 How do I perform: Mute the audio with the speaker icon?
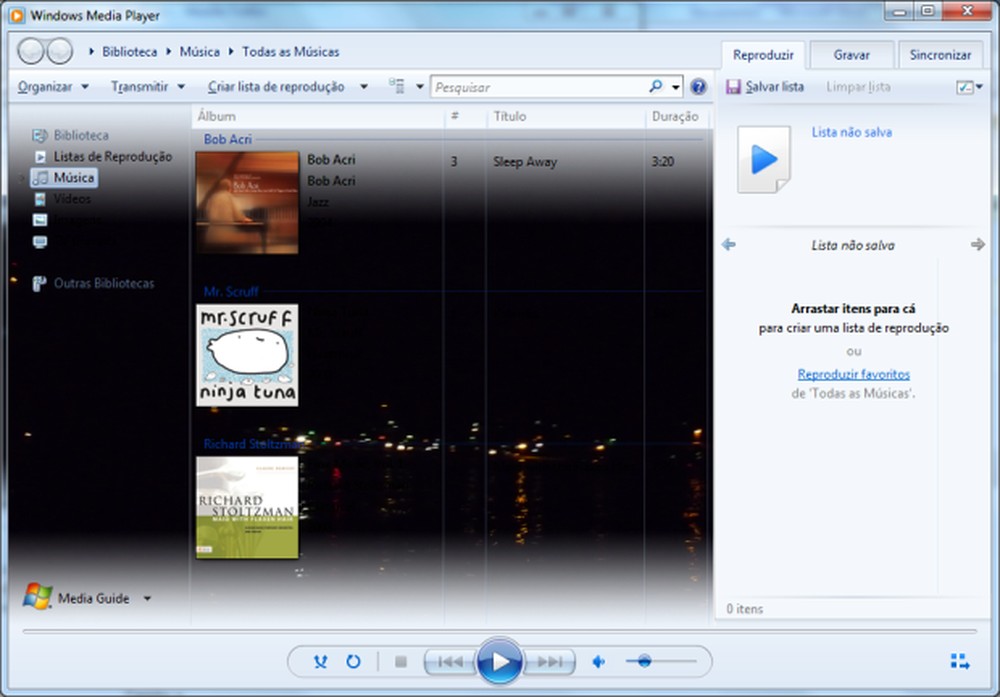pos(598,661)
